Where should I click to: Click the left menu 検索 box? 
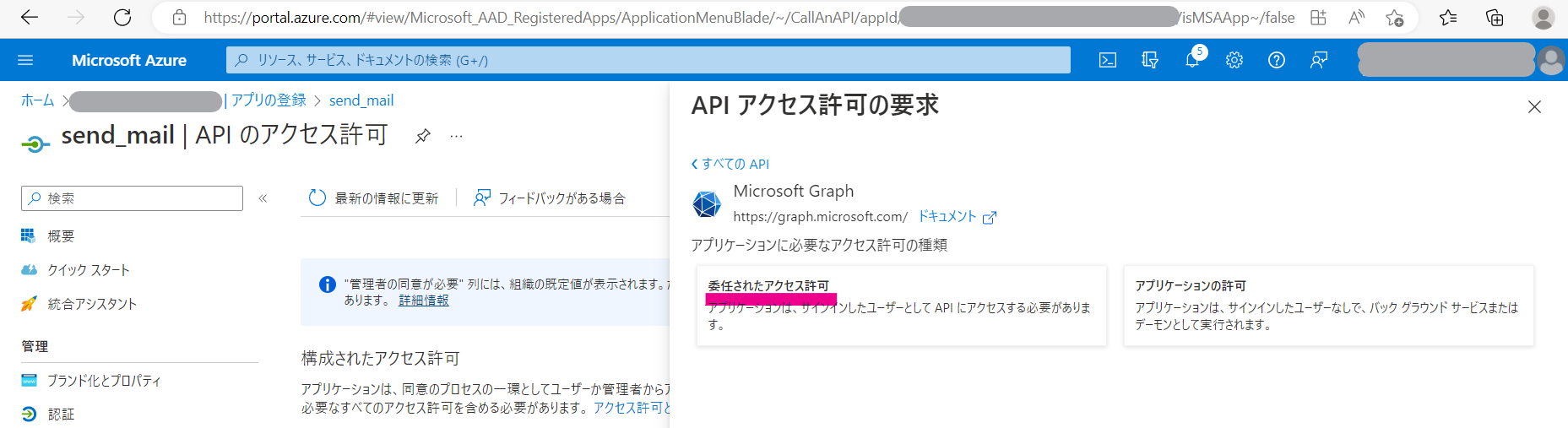point(132,198)
